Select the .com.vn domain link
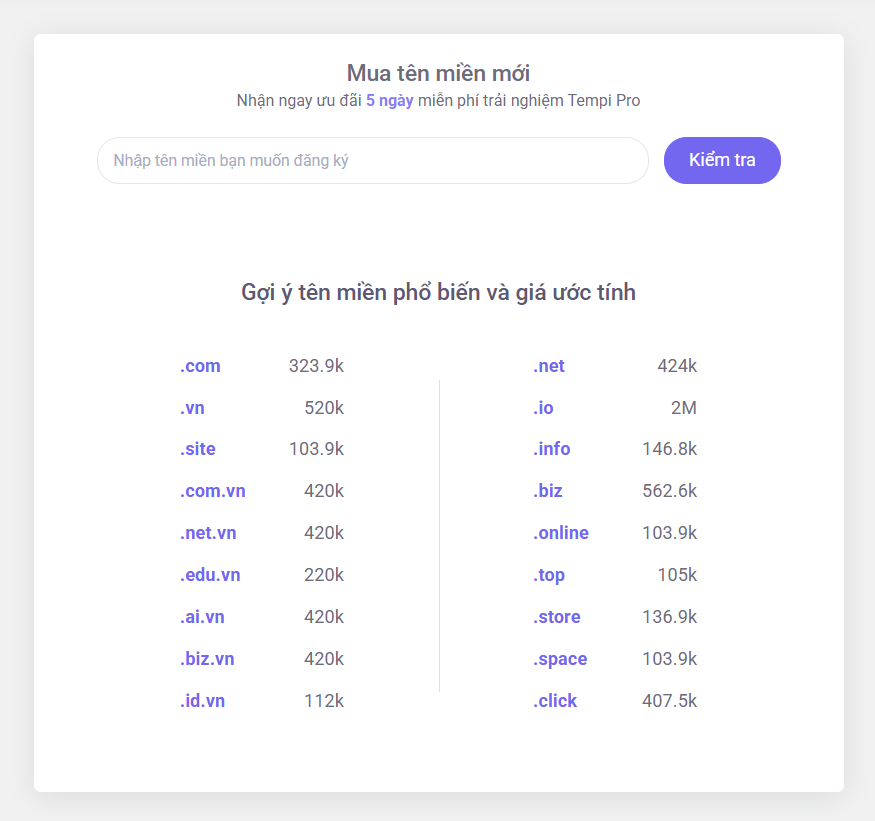 coord(213,491)
